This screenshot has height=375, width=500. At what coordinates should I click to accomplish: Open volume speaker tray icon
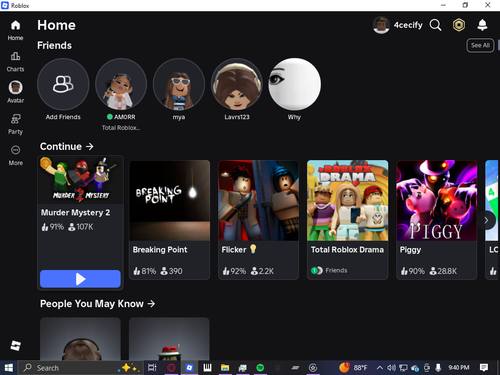click(x=391, y=368)
